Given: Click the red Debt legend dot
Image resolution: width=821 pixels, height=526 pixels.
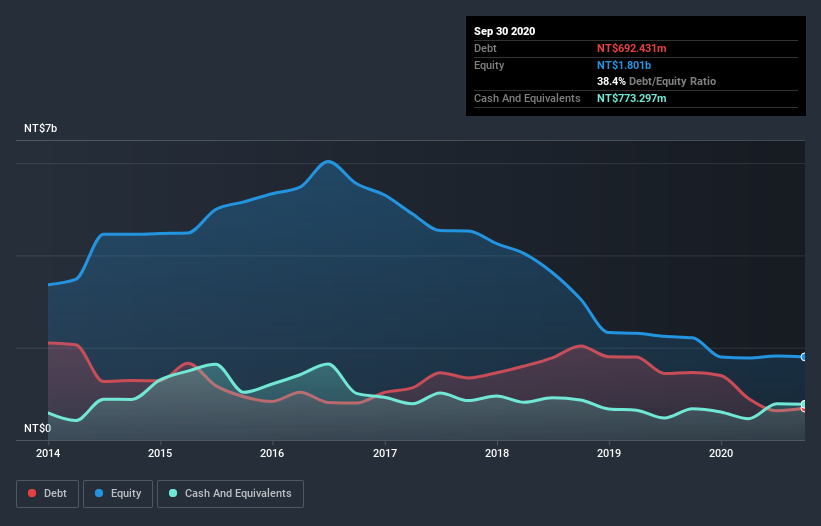Looking at the screenshot, I should (32, 493).
